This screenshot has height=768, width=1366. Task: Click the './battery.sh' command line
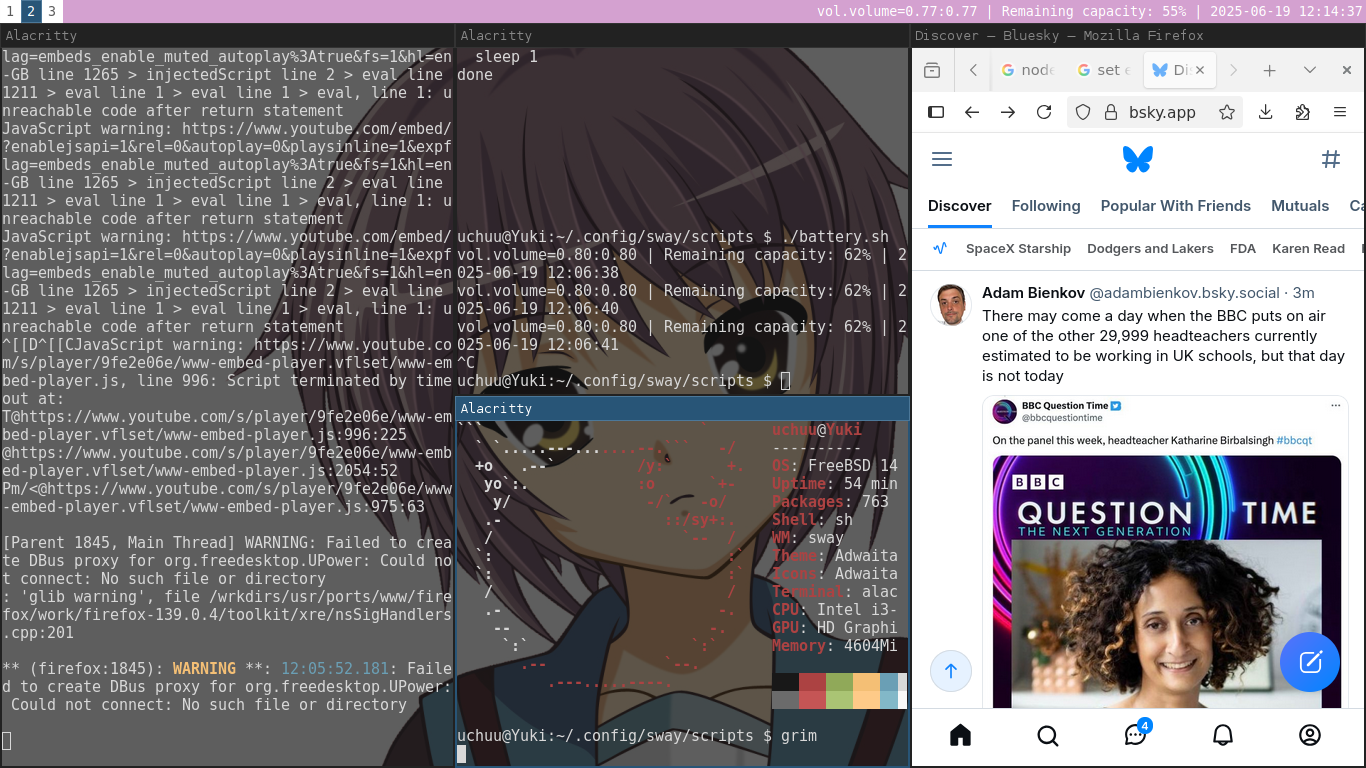673,237
